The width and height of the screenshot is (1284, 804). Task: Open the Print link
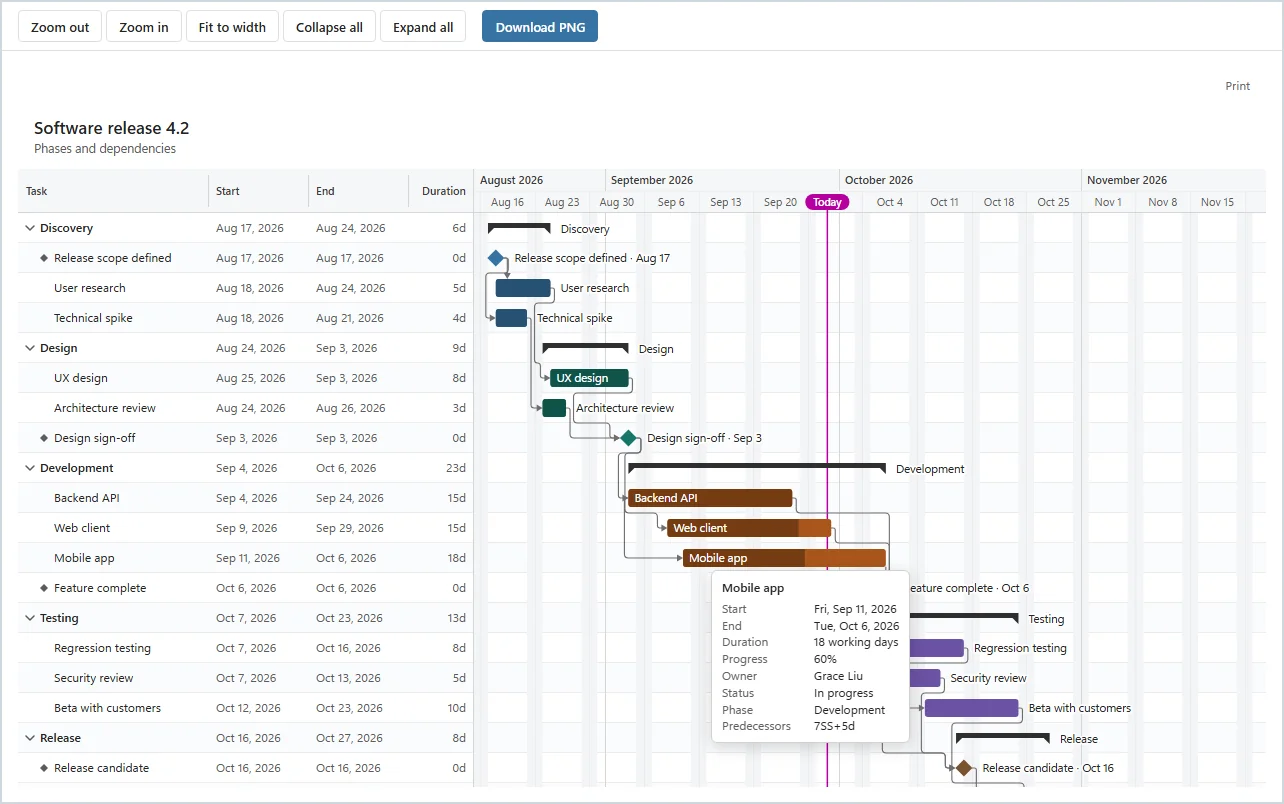coord(1238,86)
